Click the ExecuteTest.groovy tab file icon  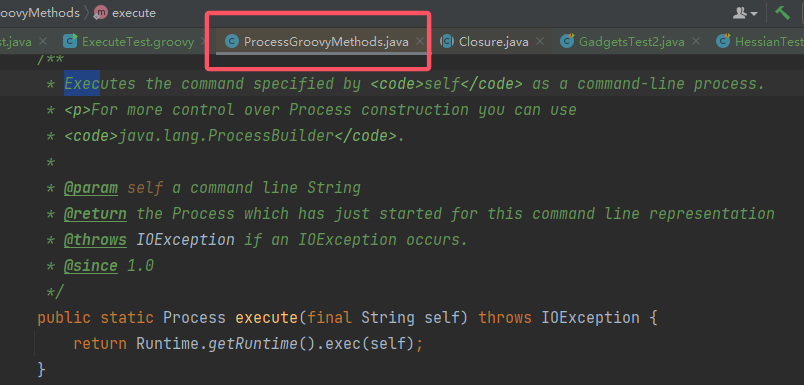pos(70,42)
